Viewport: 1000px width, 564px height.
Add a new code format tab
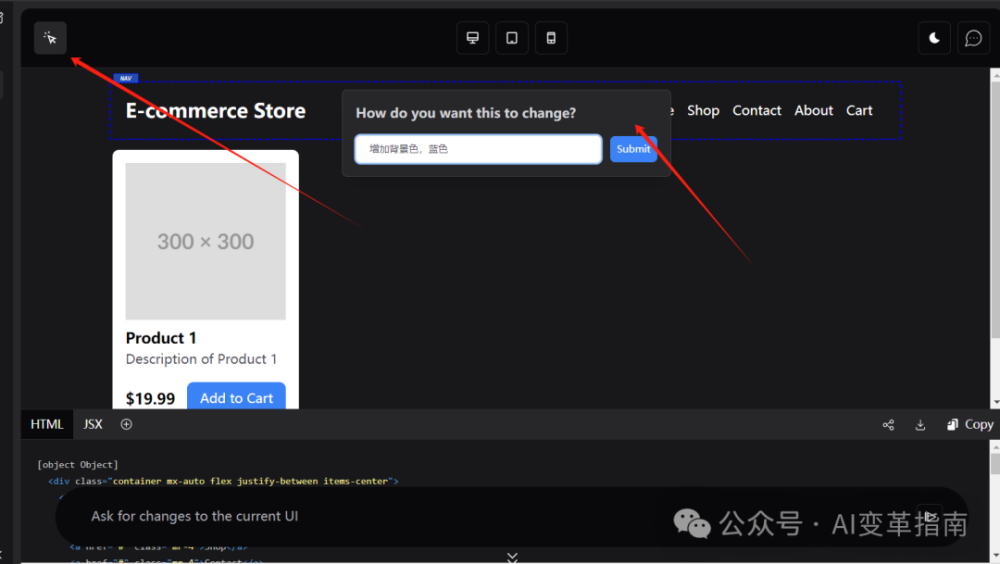click(126, 424)
